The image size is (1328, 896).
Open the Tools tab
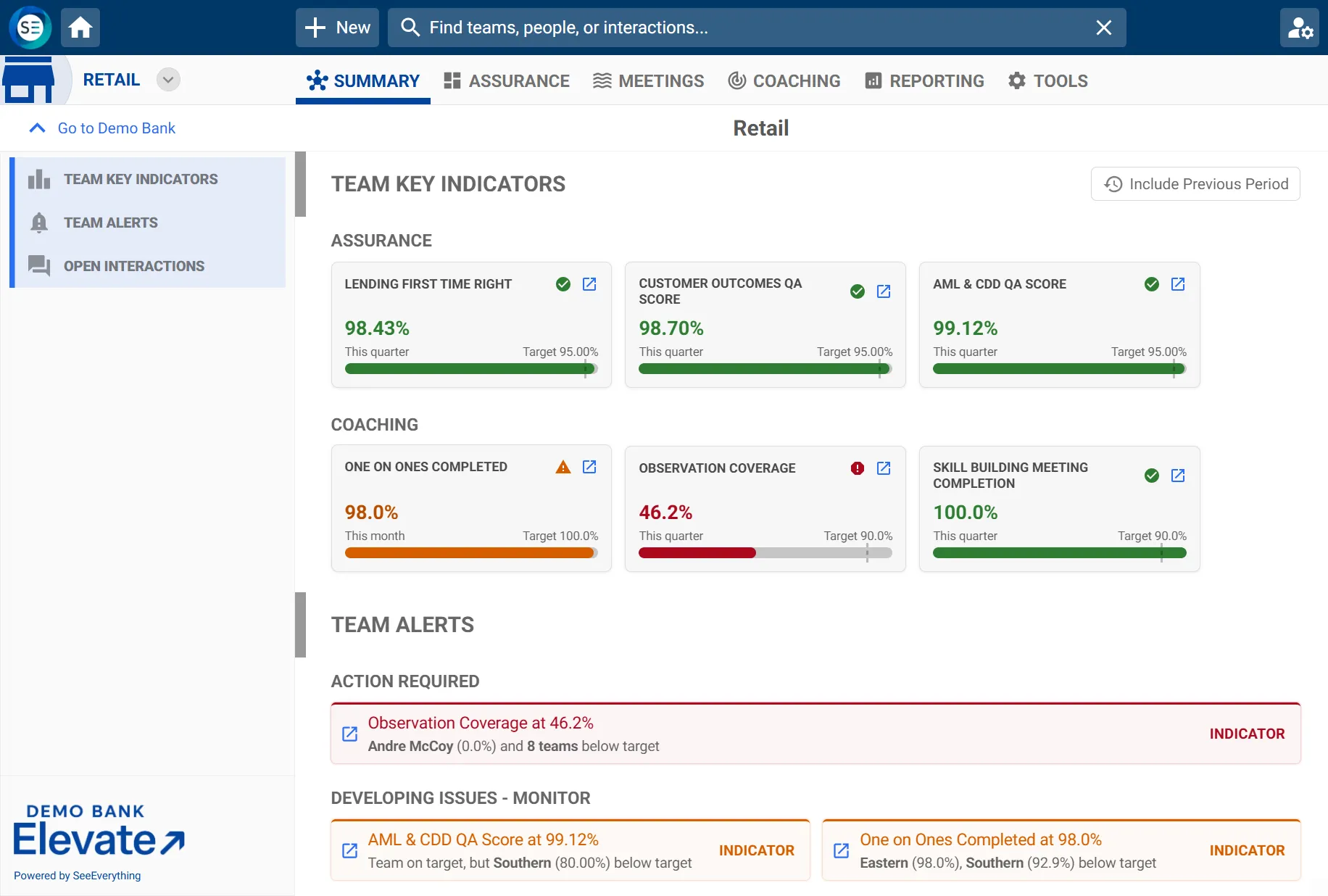(1048, 80)
